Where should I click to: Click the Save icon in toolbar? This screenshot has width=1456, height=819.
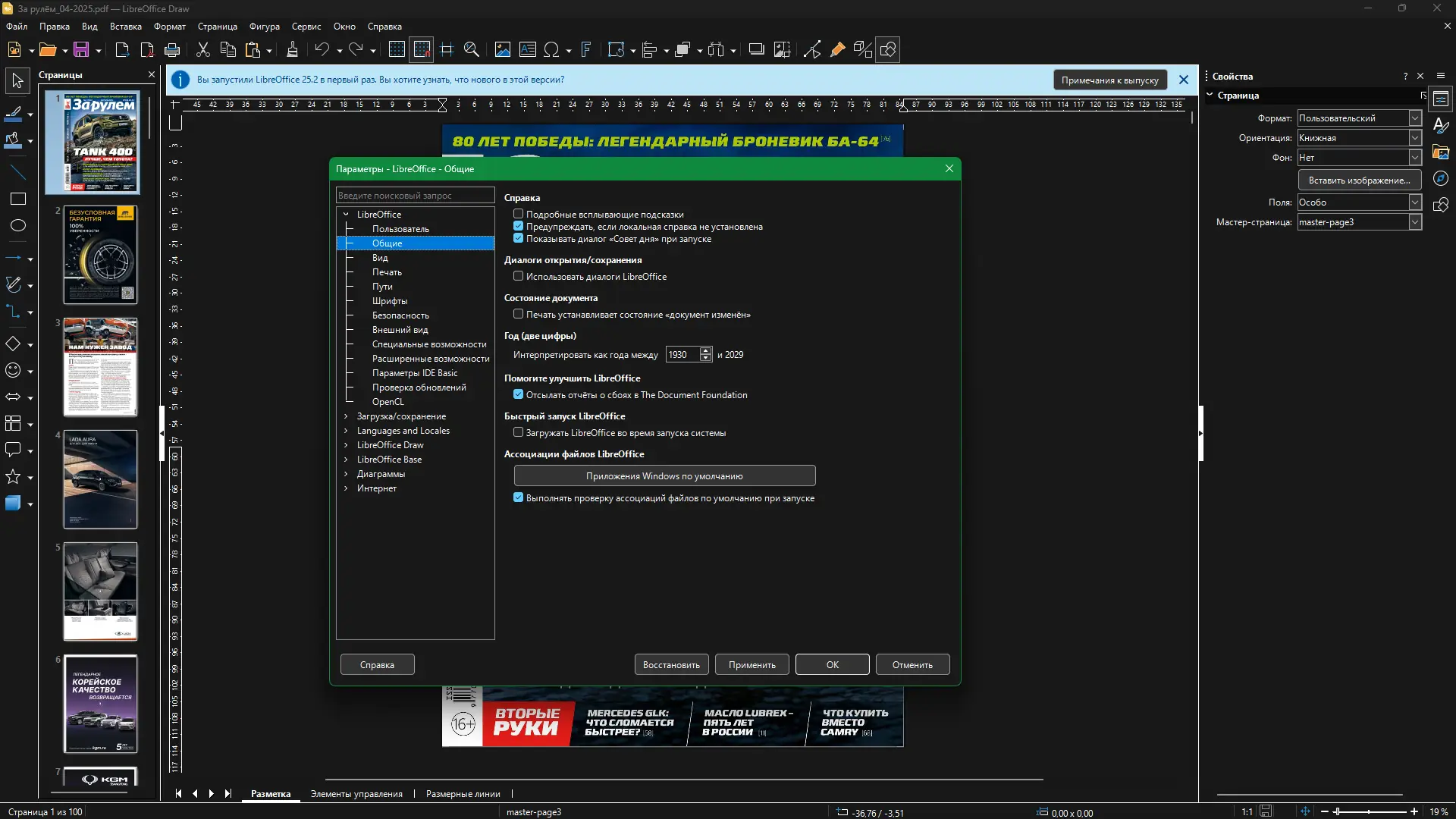(x=81, y=50)
